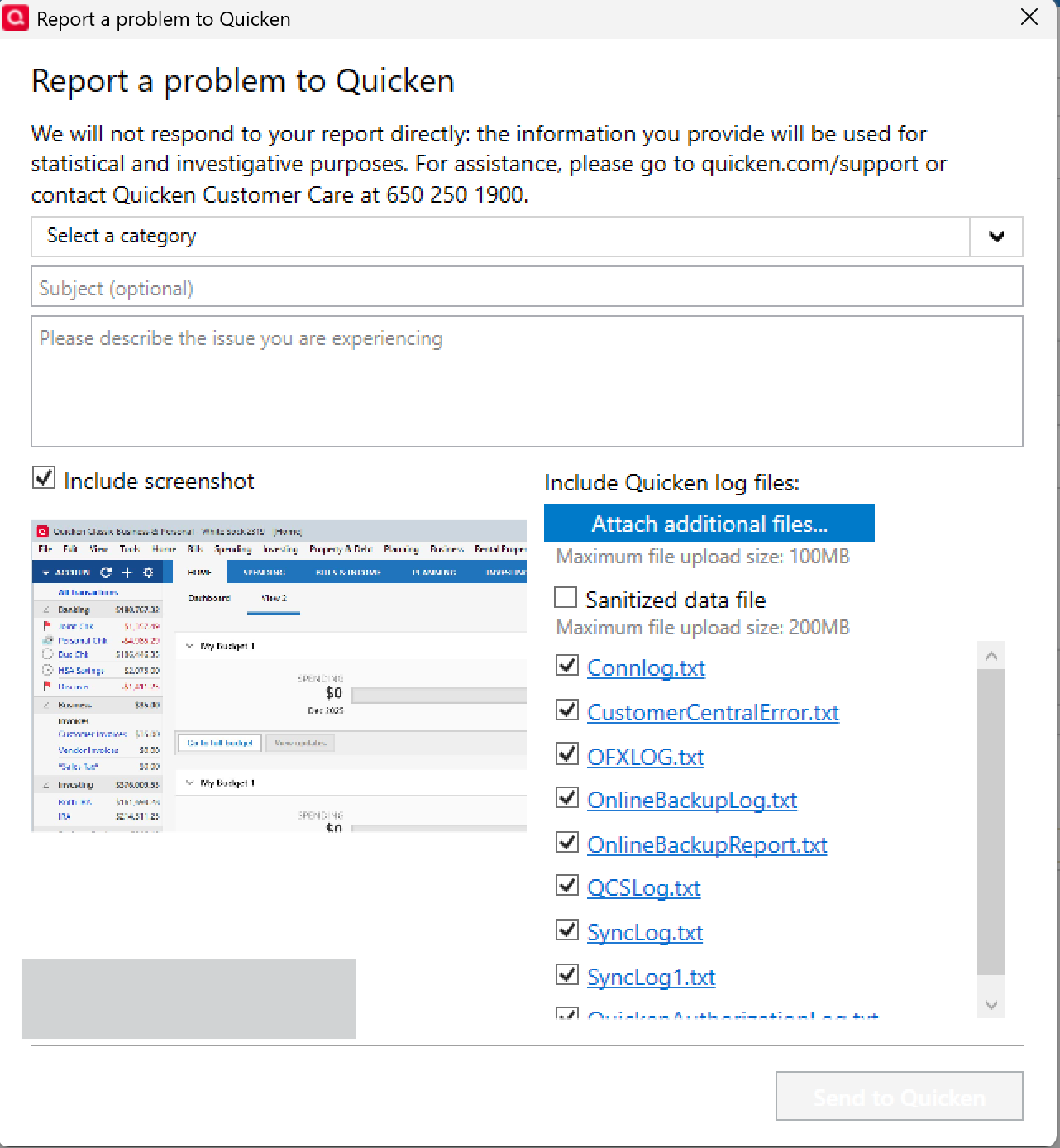The image size is (1060, 1148).
Task: Open CustomerCentralError.txt log link
Action: point(713,713)
